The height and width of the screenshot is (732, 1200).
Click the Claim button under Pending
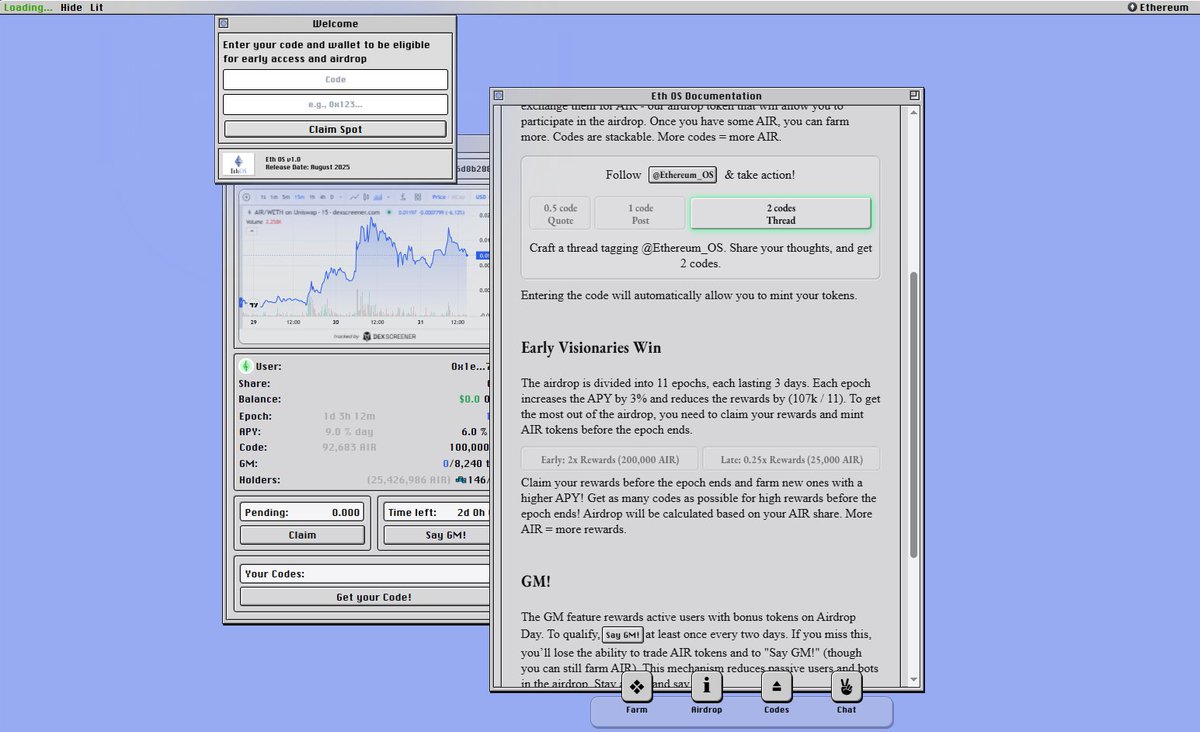point(302,535)
